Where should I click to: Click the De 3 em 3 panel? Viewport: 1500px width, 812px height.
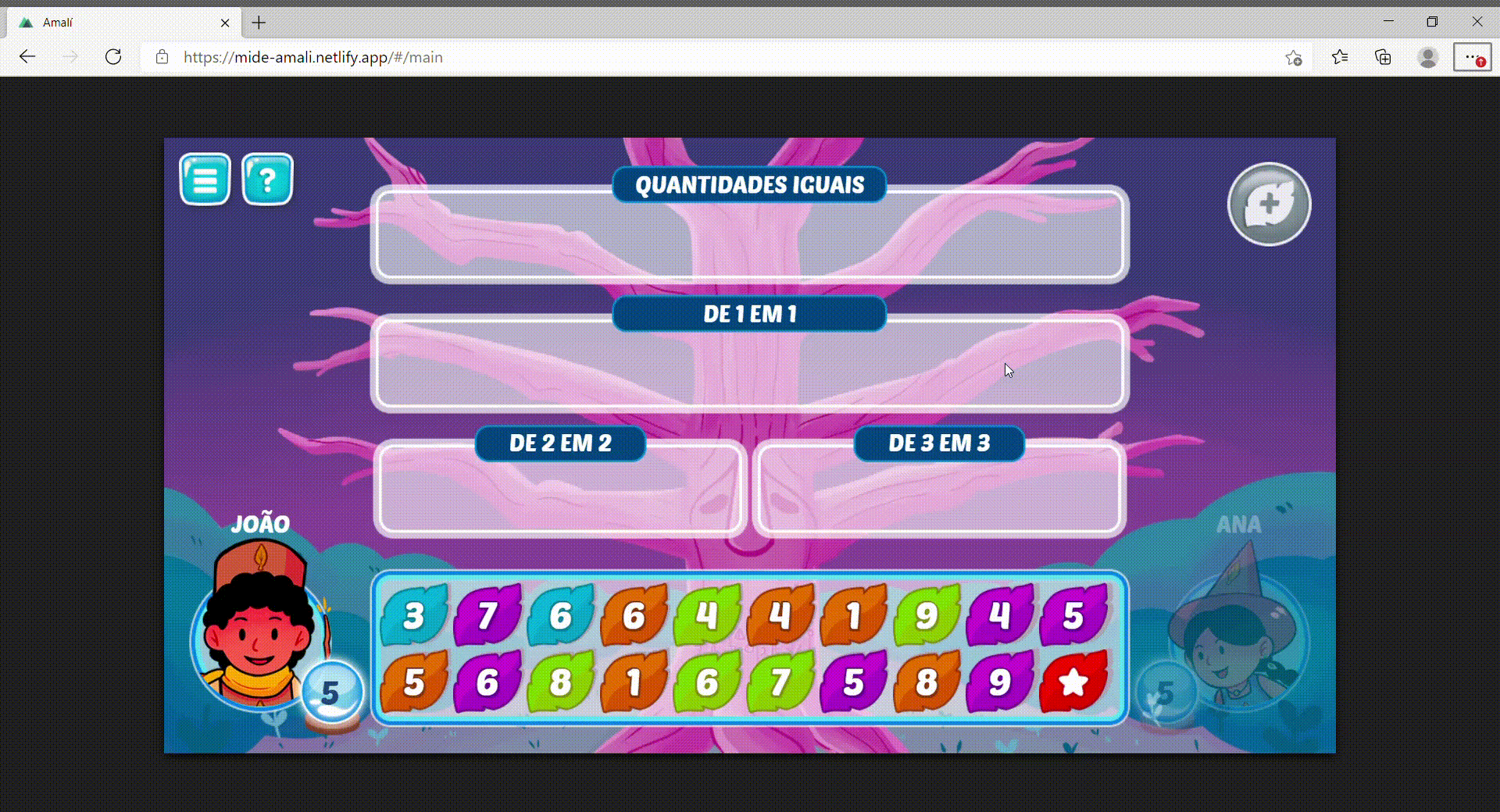pos(939,492)
